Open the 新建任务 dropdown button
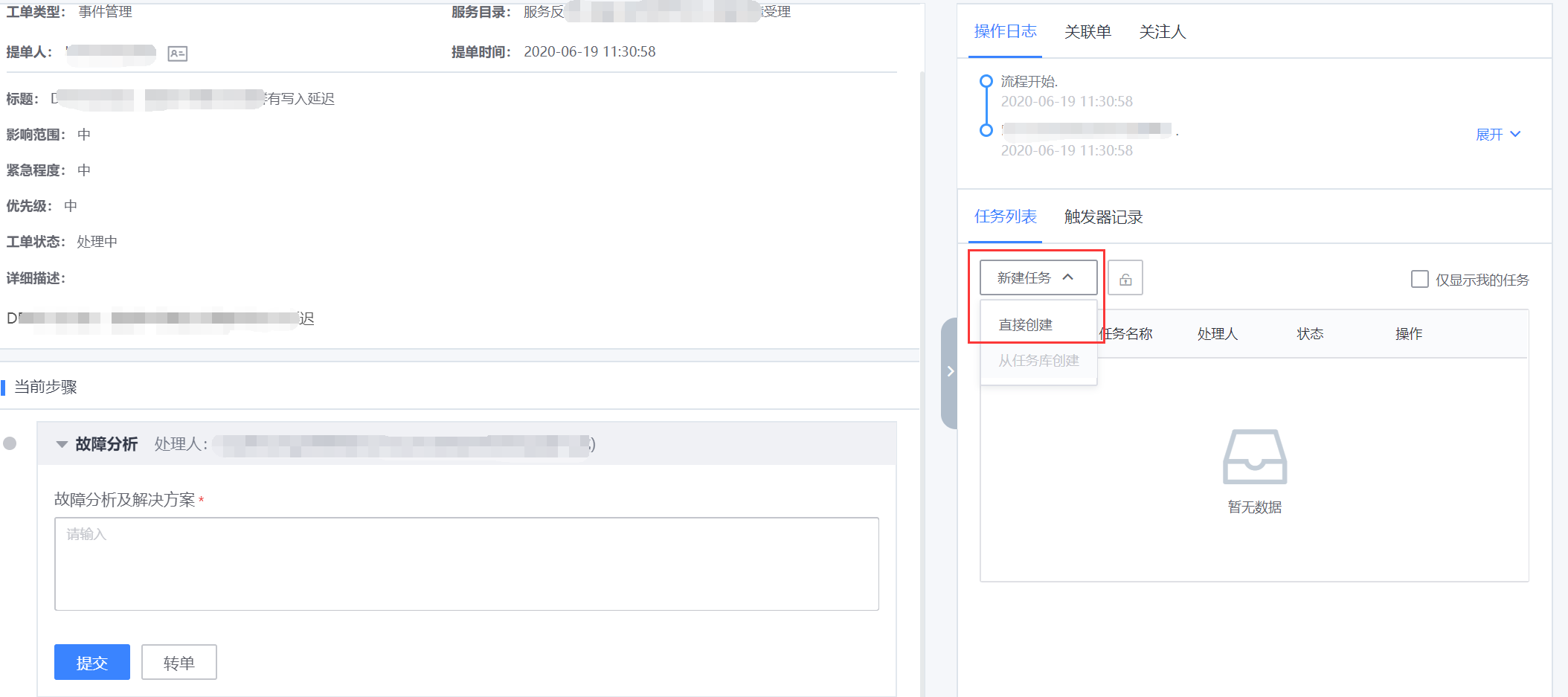1568x697 pixels. tap(1038, 277)
